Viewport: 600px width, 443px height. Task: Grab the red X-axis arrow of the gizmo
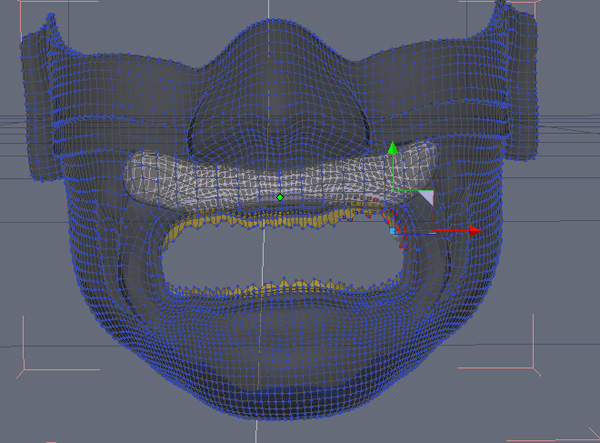tap(475, 230)
